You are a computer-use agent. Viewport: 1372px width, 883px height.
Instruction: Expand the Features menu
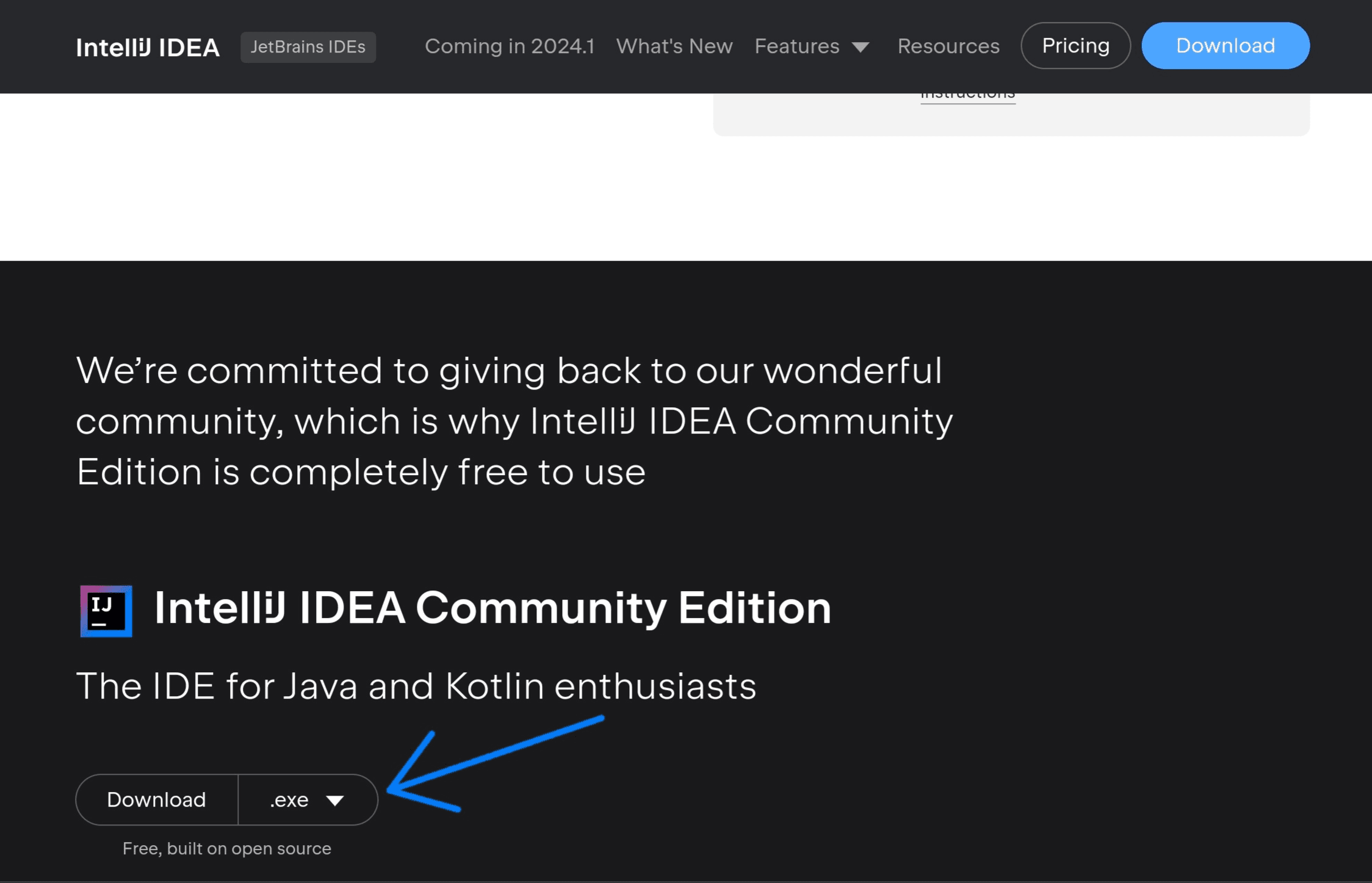(812, 46)
